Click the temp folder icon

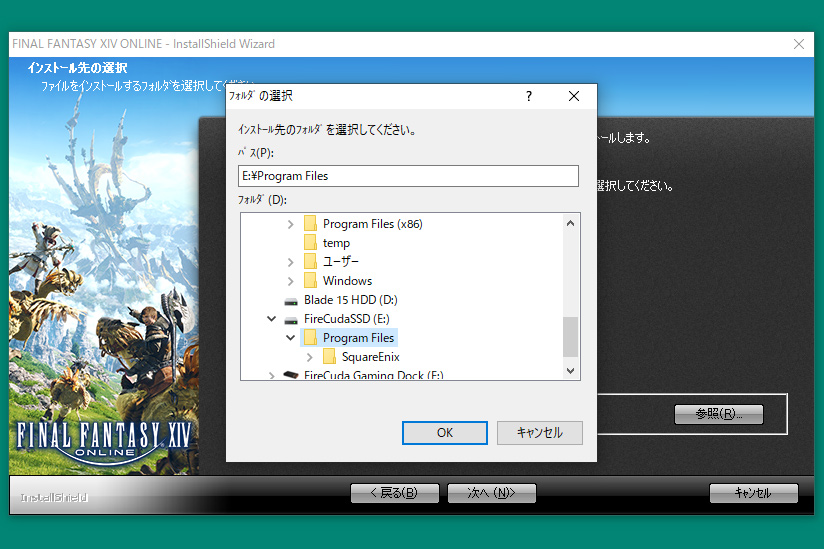[311, 243]
